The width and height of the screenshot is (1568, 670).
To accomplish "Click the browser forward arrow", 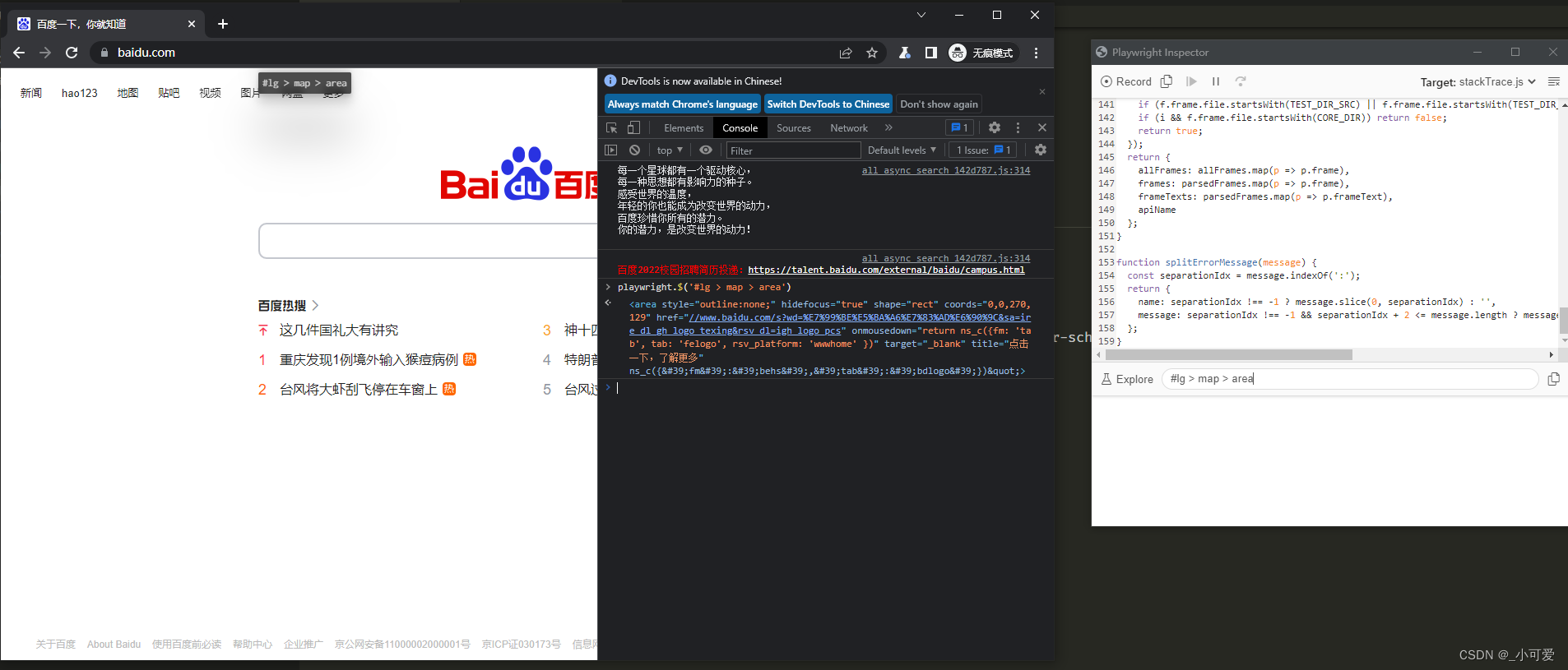I will click(45, 53).
